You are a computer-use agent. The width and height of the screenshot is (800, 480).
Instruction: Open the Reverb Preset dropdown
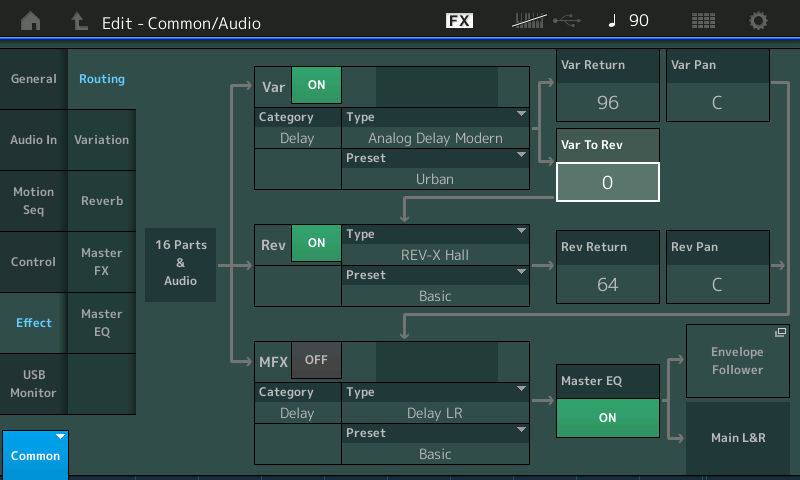coord(435,286)
